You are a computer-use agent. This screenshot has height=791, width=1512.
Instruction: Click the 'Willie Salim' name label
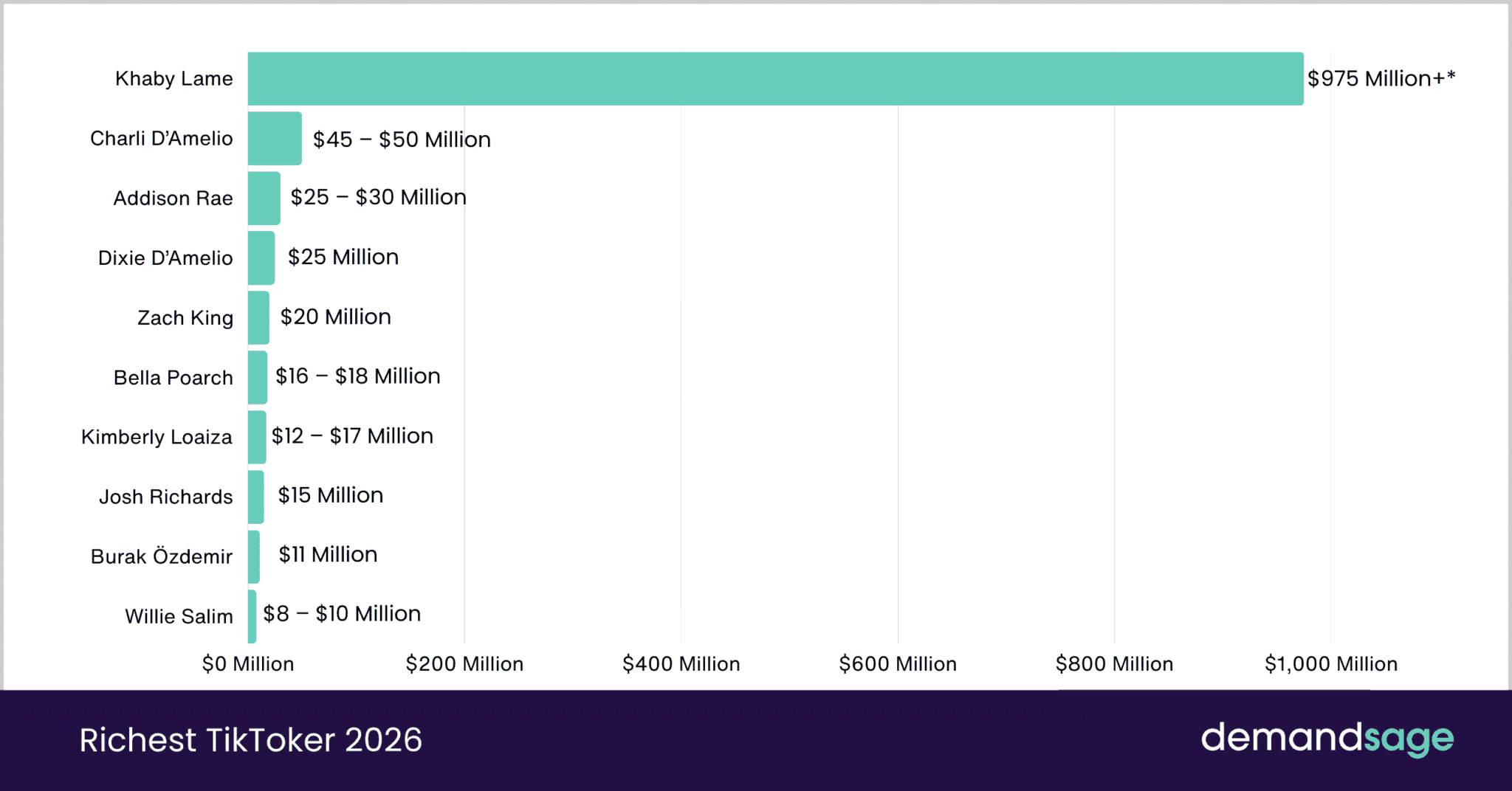click(x=179, y=616)
